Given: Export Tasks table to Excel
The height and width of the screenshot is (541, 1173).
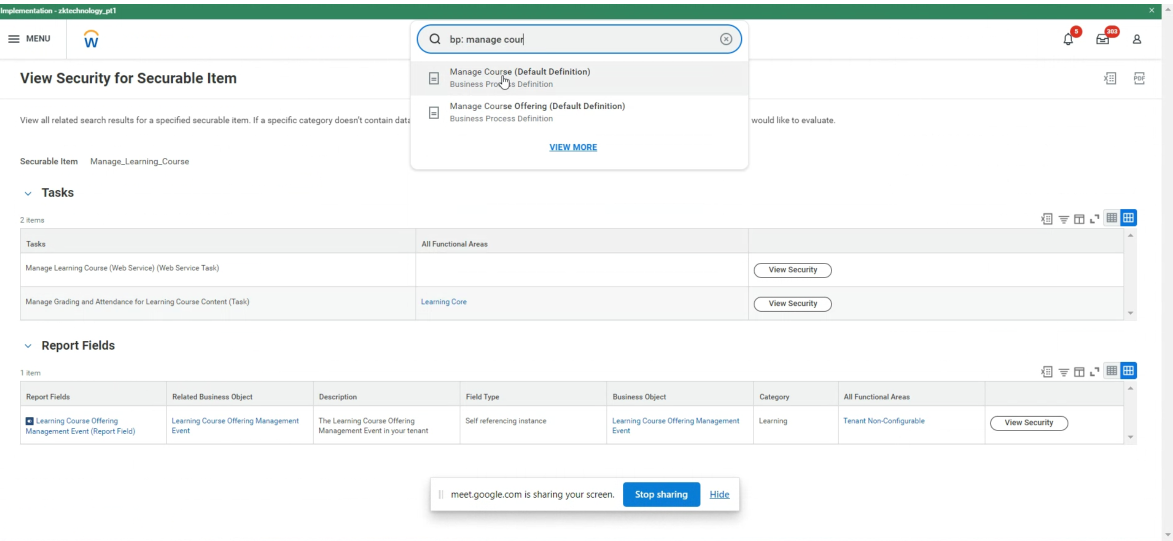Looking at the screenshot, I should point(1047,219).
